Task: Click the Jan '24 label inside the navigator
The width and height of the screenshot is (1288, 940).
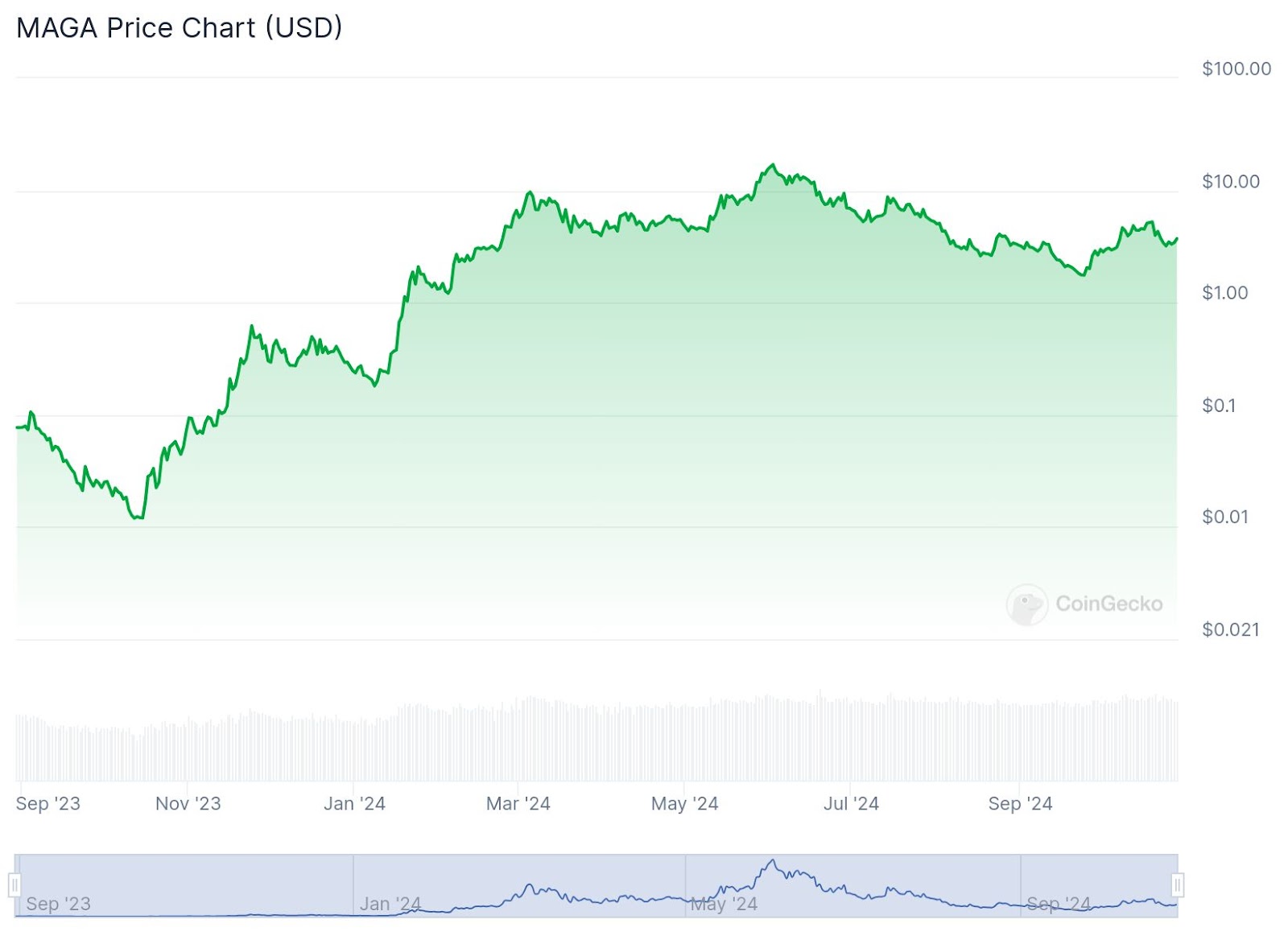Action: (390, 904)
